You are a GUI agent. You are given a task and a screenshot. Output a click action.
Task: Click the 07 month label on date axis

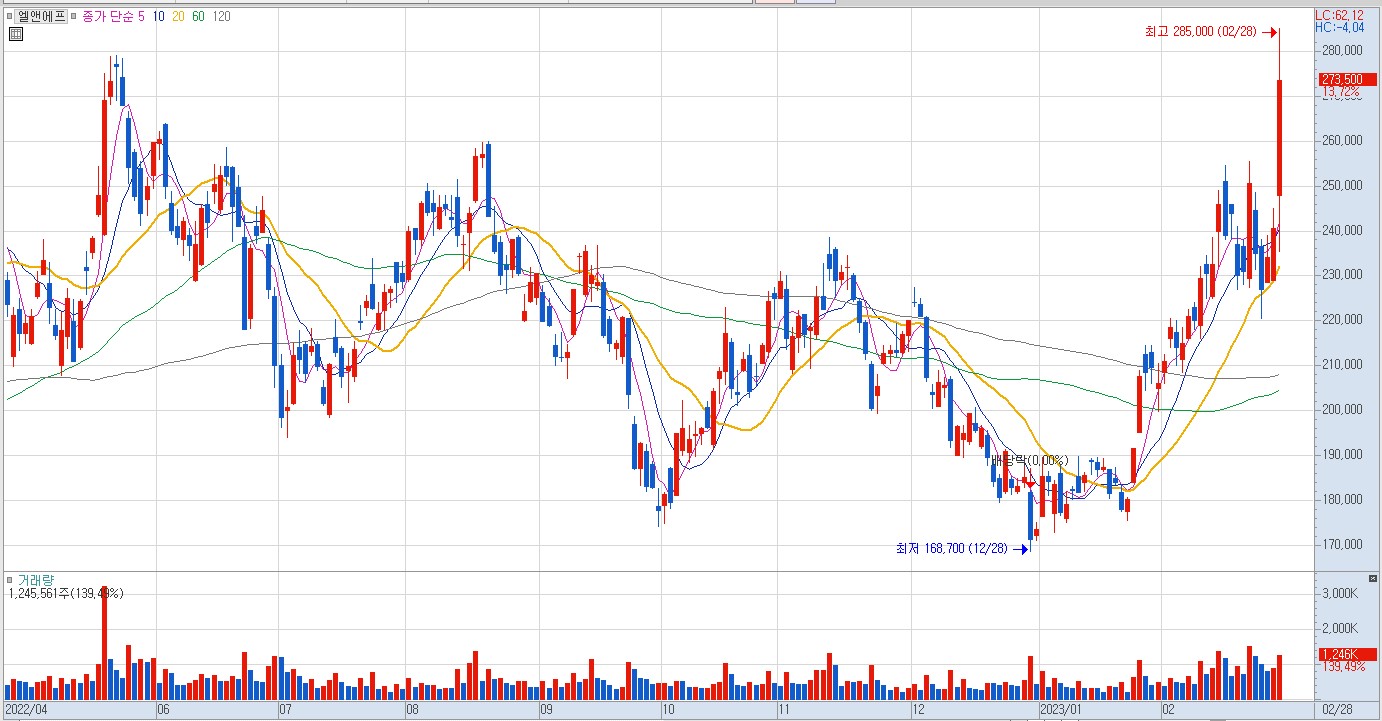285,710
